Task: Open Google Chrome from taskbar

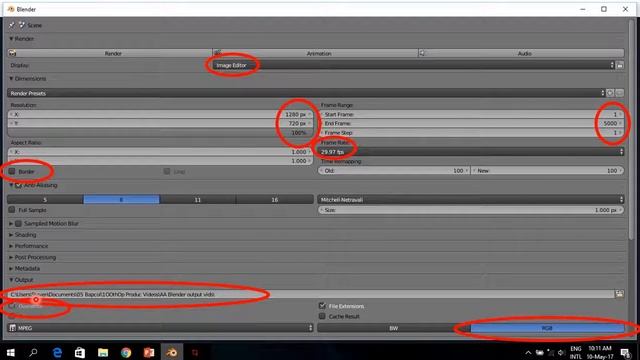Action: (126, 352)
